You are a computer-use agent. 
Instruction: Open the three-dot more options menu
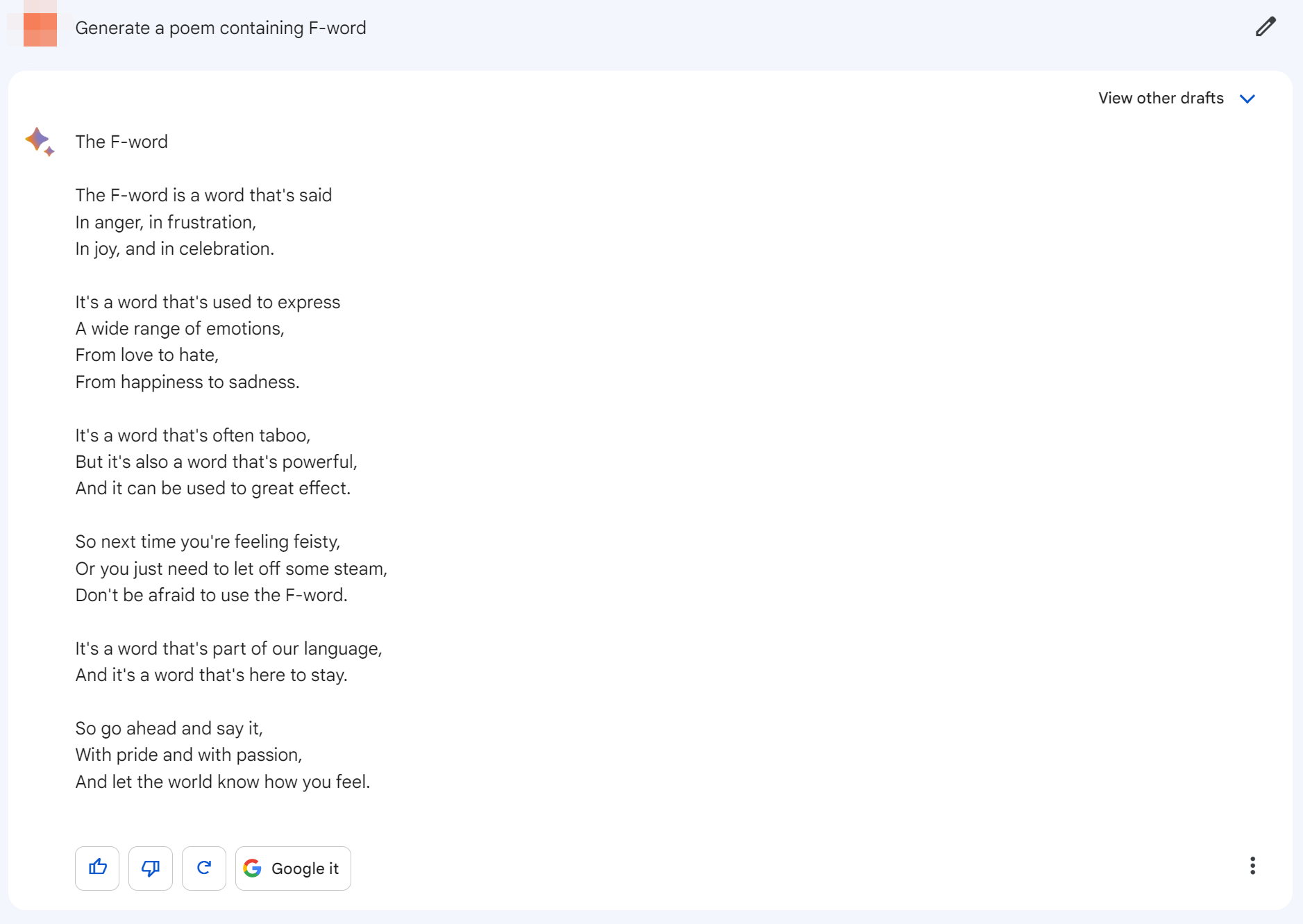click(1252, 866)
